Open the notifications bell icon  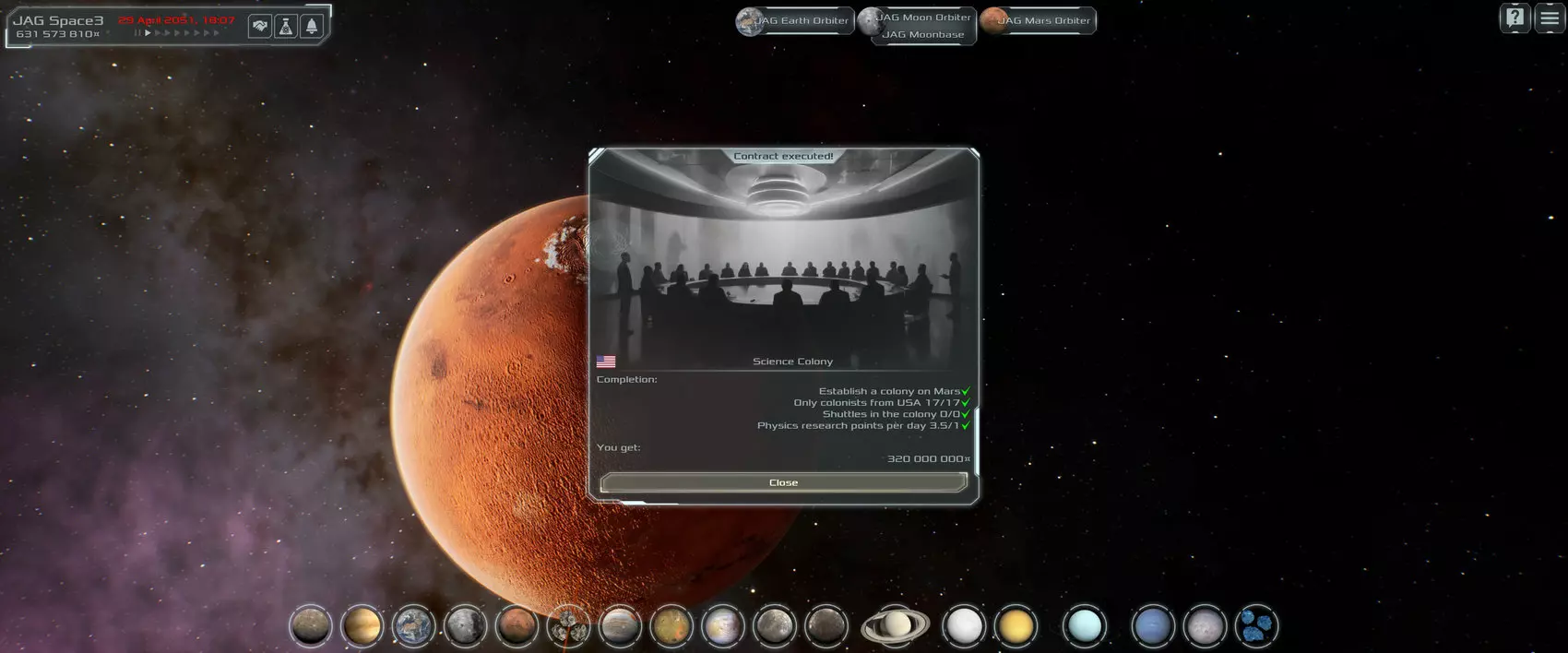[312, 26]
